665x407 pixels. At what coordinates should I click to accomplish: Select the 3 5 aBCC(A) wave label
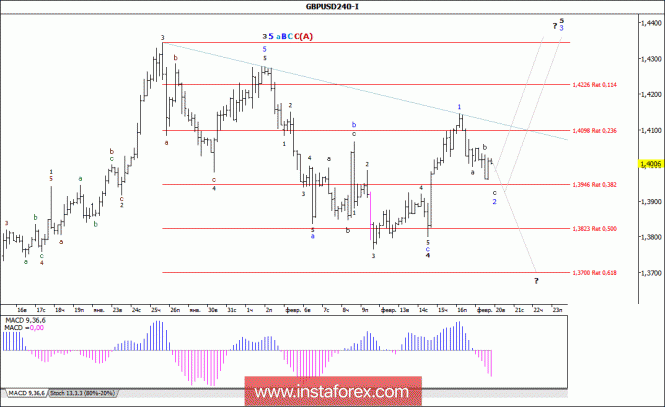tap(288, 36)
